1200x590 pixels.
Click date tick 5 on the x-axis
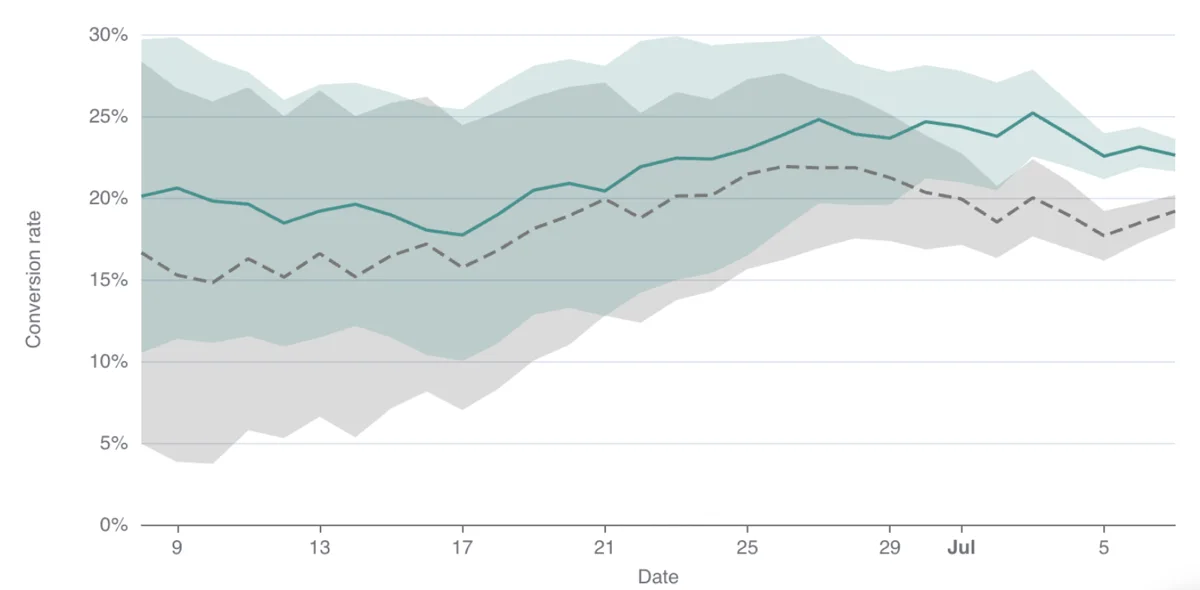click(1103, 548)
